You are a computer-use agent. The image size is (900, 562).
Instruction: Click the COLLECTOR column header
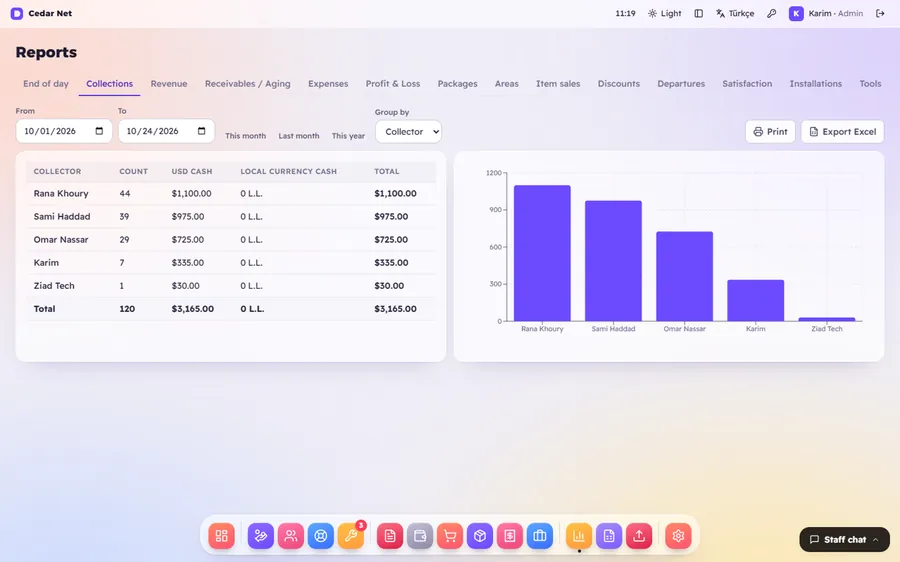[x=57, y=171]
